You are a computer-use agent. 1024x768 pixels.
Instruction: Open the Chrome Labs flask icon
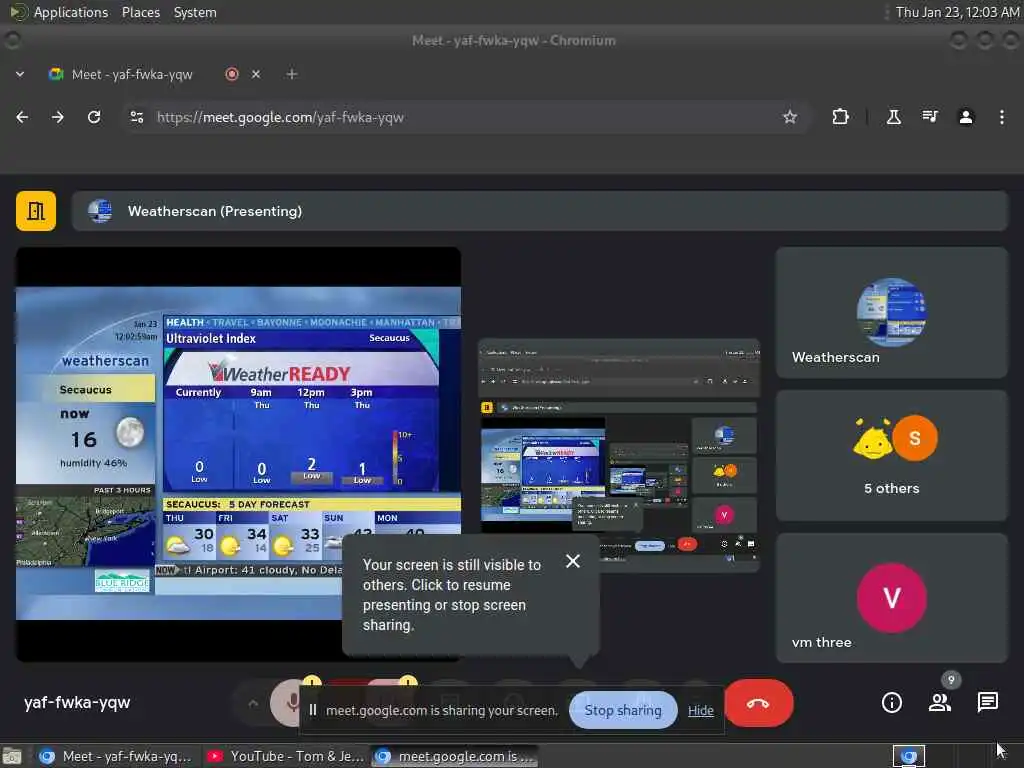click(x=893, y=117)
